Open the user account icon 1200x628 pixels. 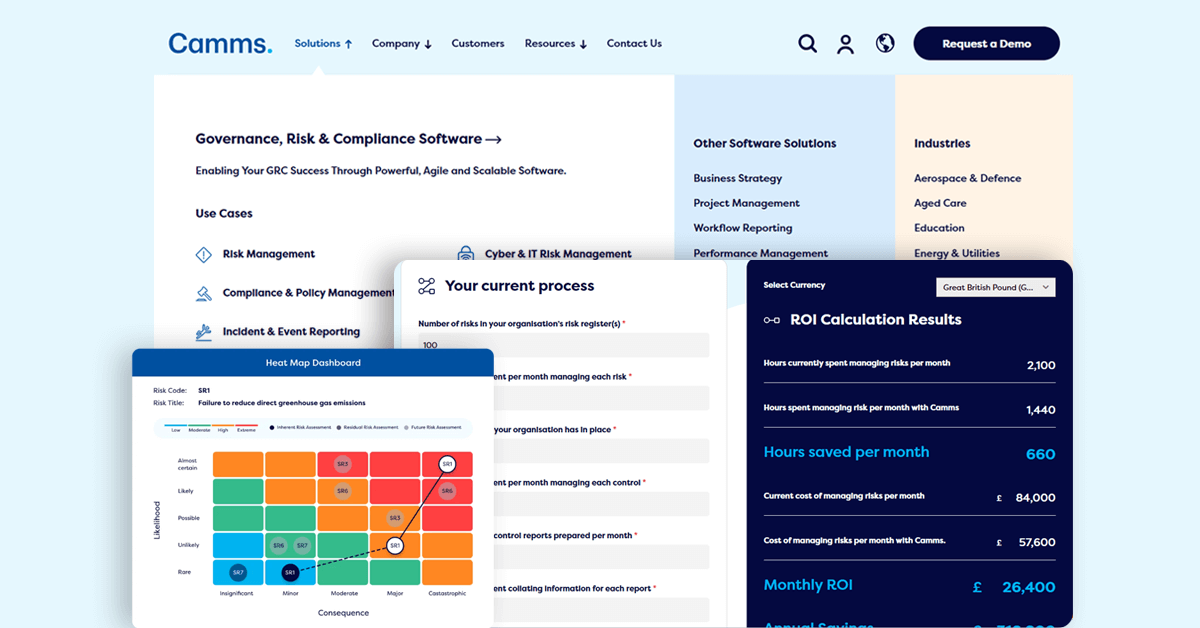tap(846, 44)
